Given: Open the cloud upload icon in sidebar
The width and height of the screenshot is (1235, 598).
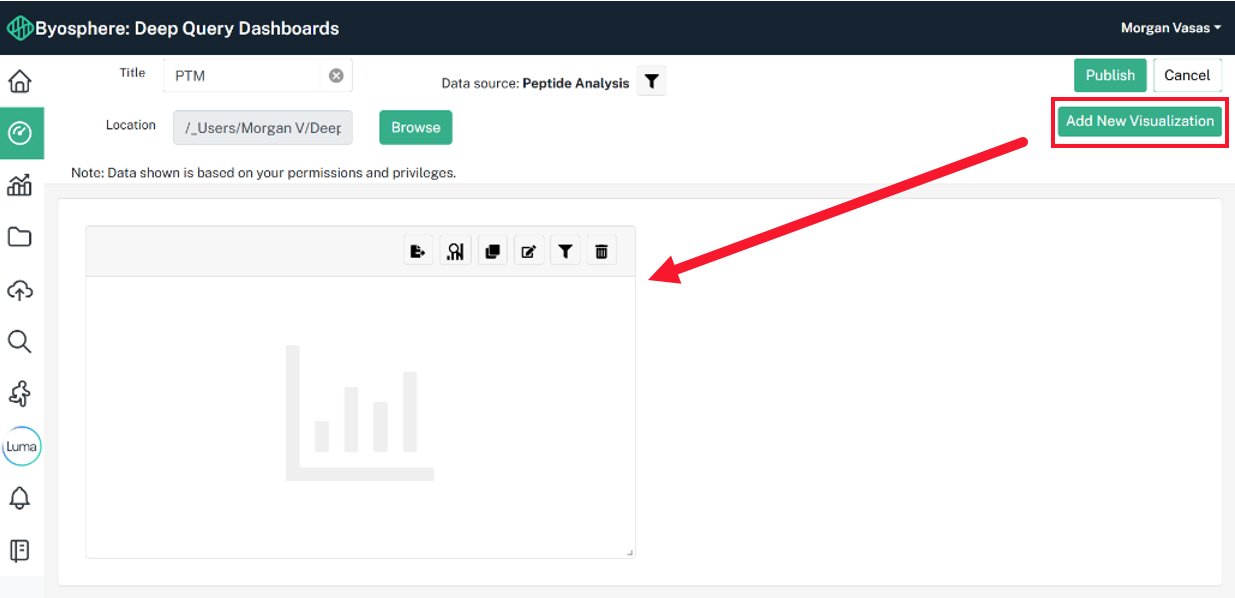Looking at the screenshot, I should [x=20, y=290].
